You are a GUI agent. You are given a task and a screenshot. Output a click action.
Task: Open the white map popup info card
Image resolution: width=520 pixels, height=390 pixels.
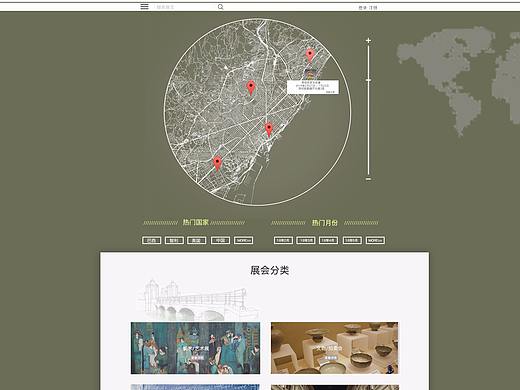313,87
